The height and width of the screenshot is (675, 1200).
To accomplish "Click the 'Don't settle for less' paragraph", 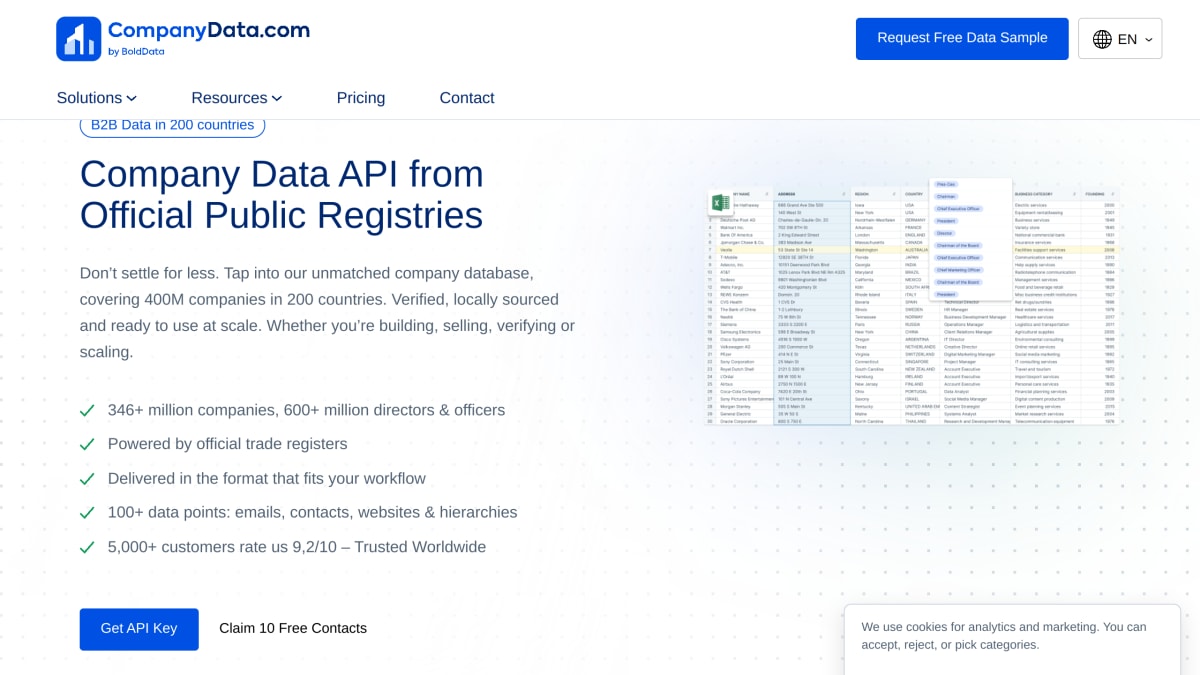I will tap(328, 312).
